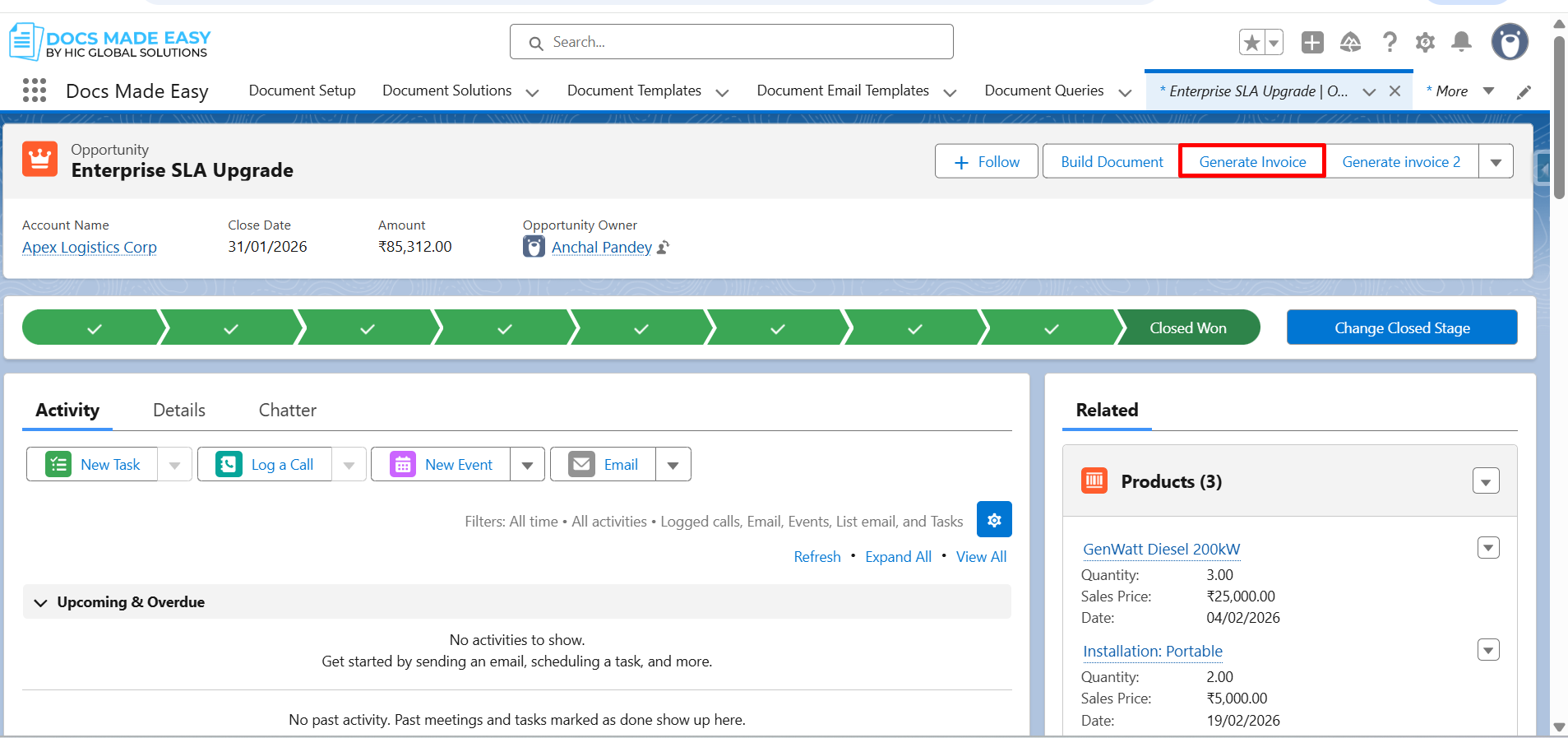This screenshot has width=1568, height=738.
Task: Click the Global Actions plus icon
Action: [x=1312, y=42]
